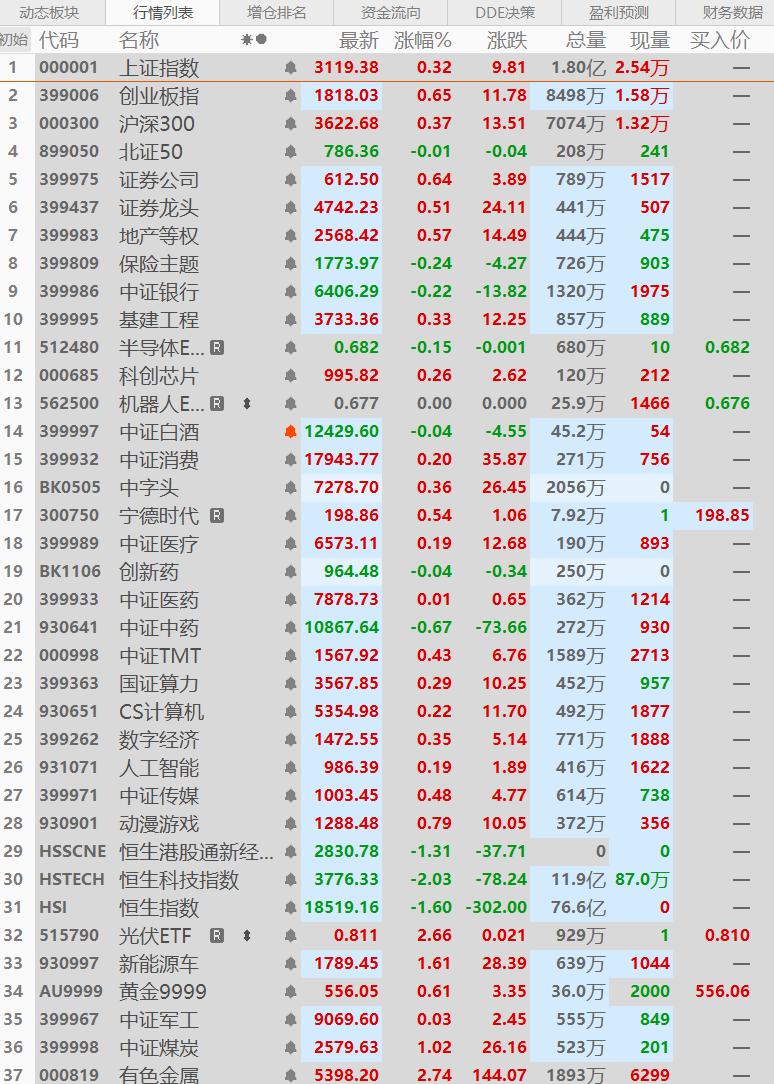Select the 盈利预测 tab
Viewport: 774px width, 1084px height.
(619, 12)
